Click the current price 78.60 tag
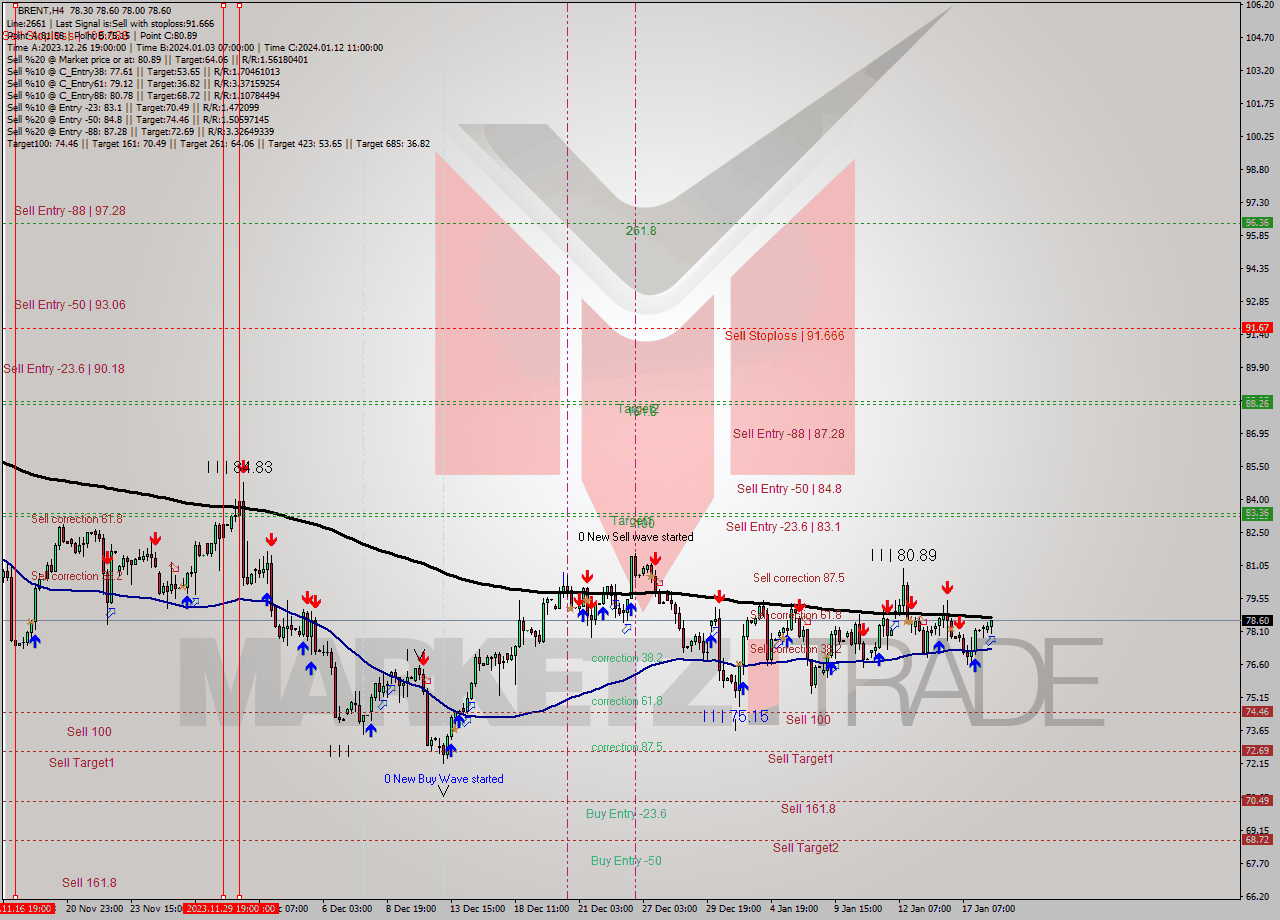 click(x=1257, y=620)
